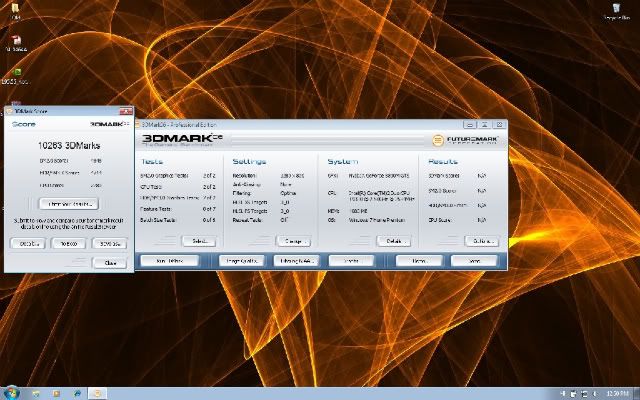This screenshot has height=400, width=640.
Task: Click the 3DMark06 title bar icon
Action: 139,124
